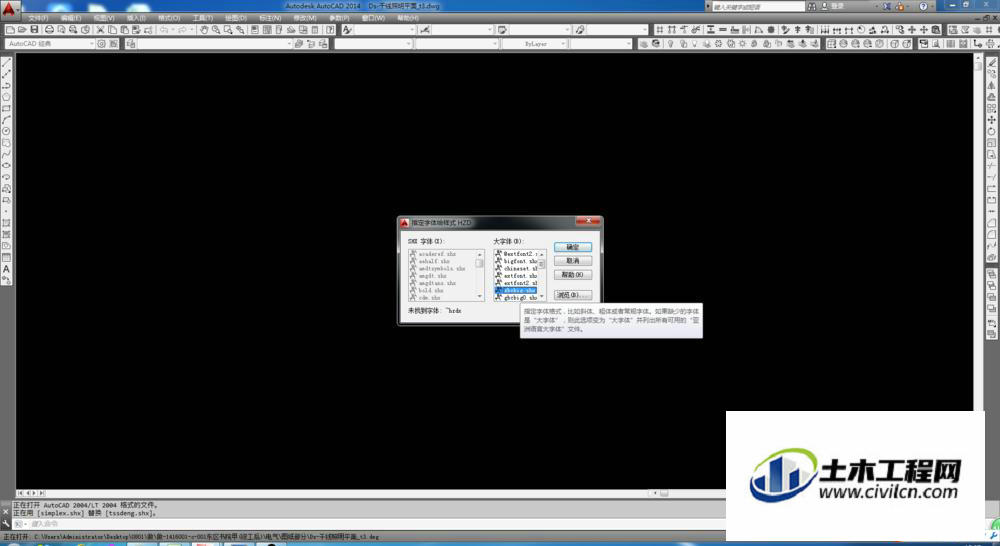This screenshot has width=1000, height=546.
Task: Click the Help question-mark toolbar icon
Action: (330, 29)
